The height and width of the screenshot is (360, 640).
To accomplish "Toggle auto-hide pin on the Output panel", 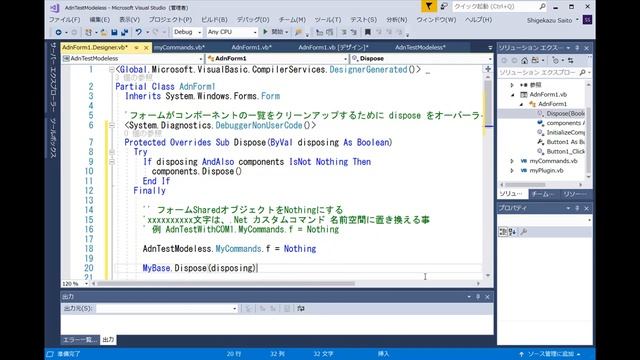I will 478,297.
